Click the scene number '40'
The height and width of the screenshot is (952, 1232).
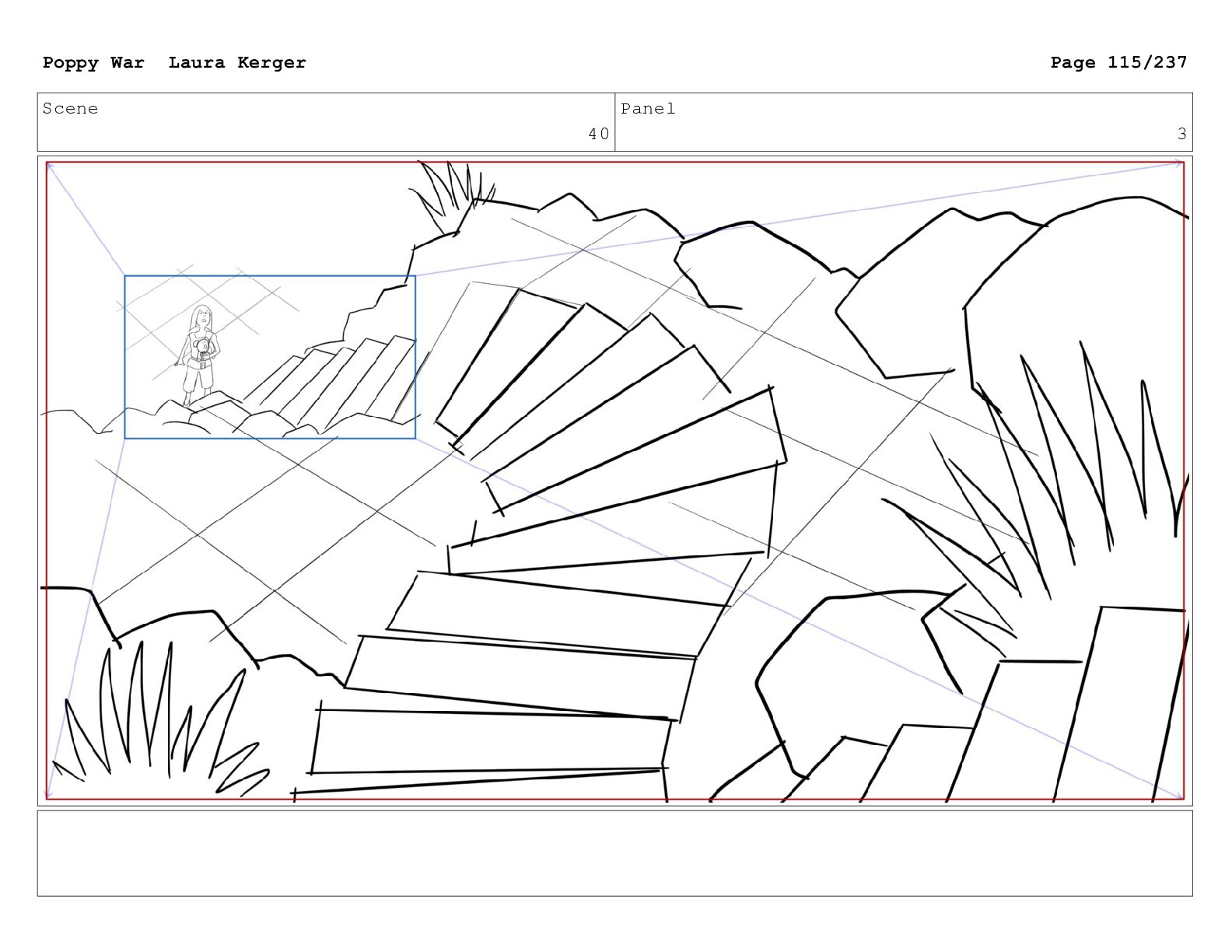click(599, 134)
